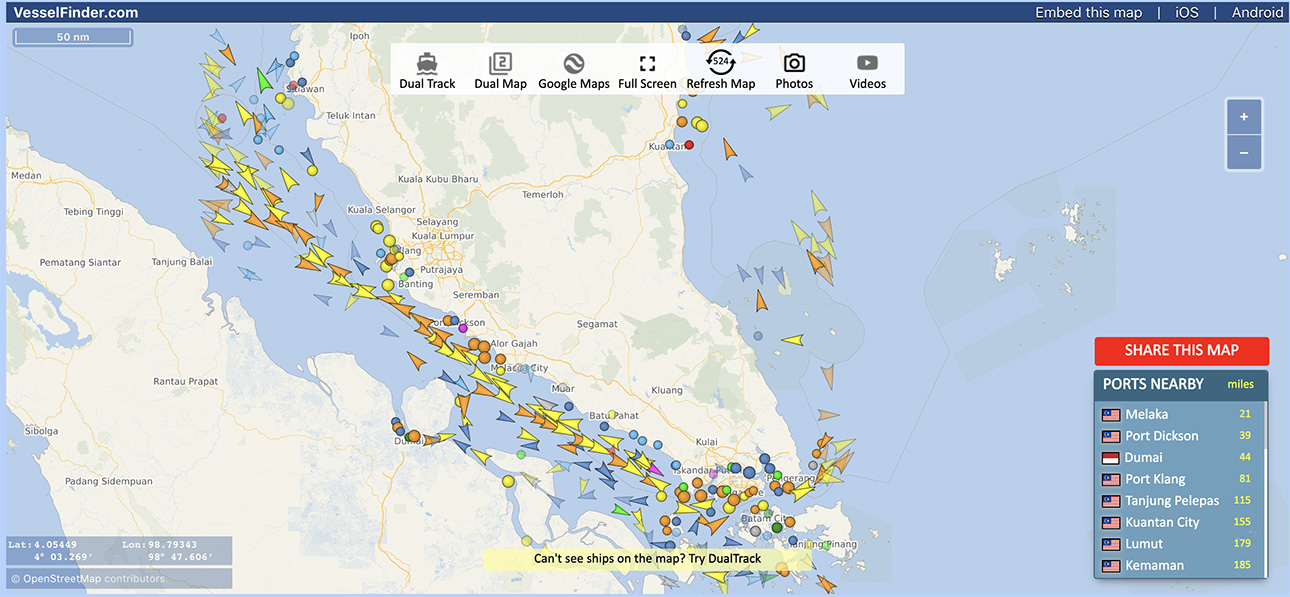Open the Android app link
Viewport: 1290px width, 597px height.
(1257, 13)
